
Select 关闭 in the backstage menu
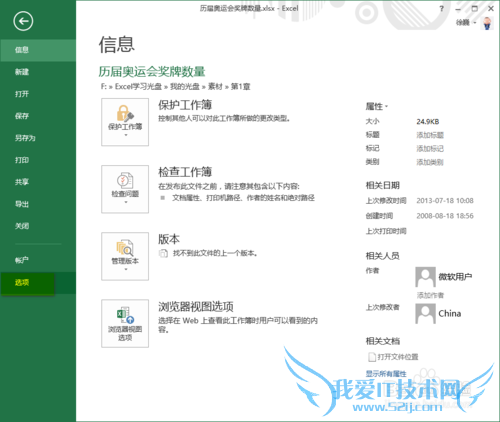(x=38, y=226)
